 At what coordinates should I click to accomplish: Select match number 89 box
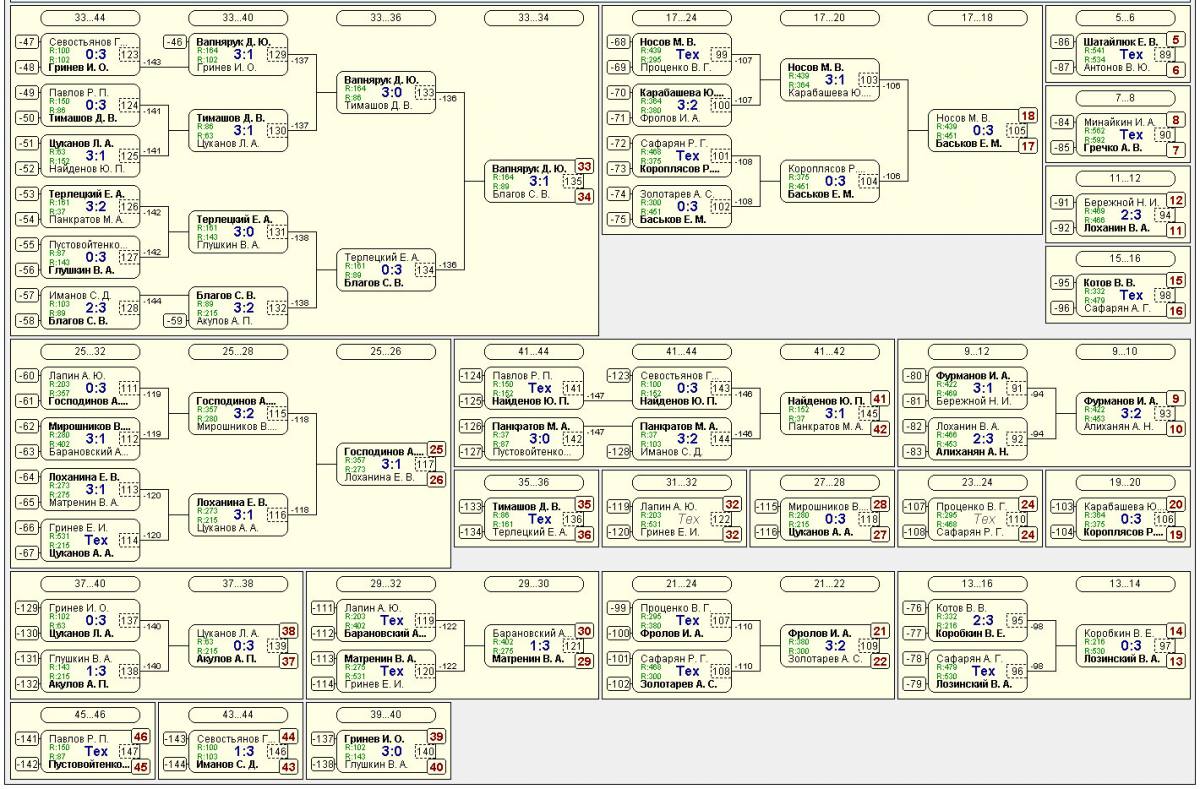click(x=1164, y=55)
